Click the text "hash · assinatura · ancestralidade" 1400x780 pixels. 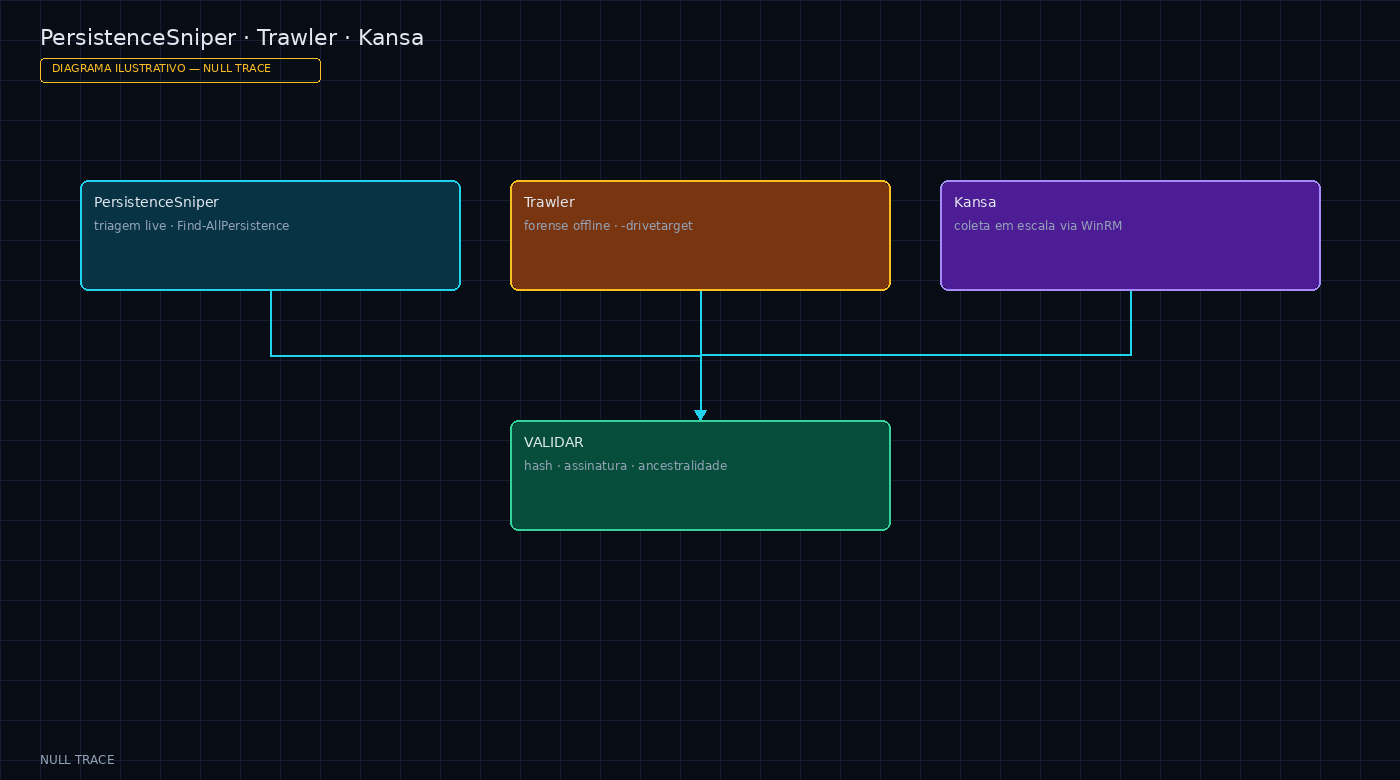point(625,466)
